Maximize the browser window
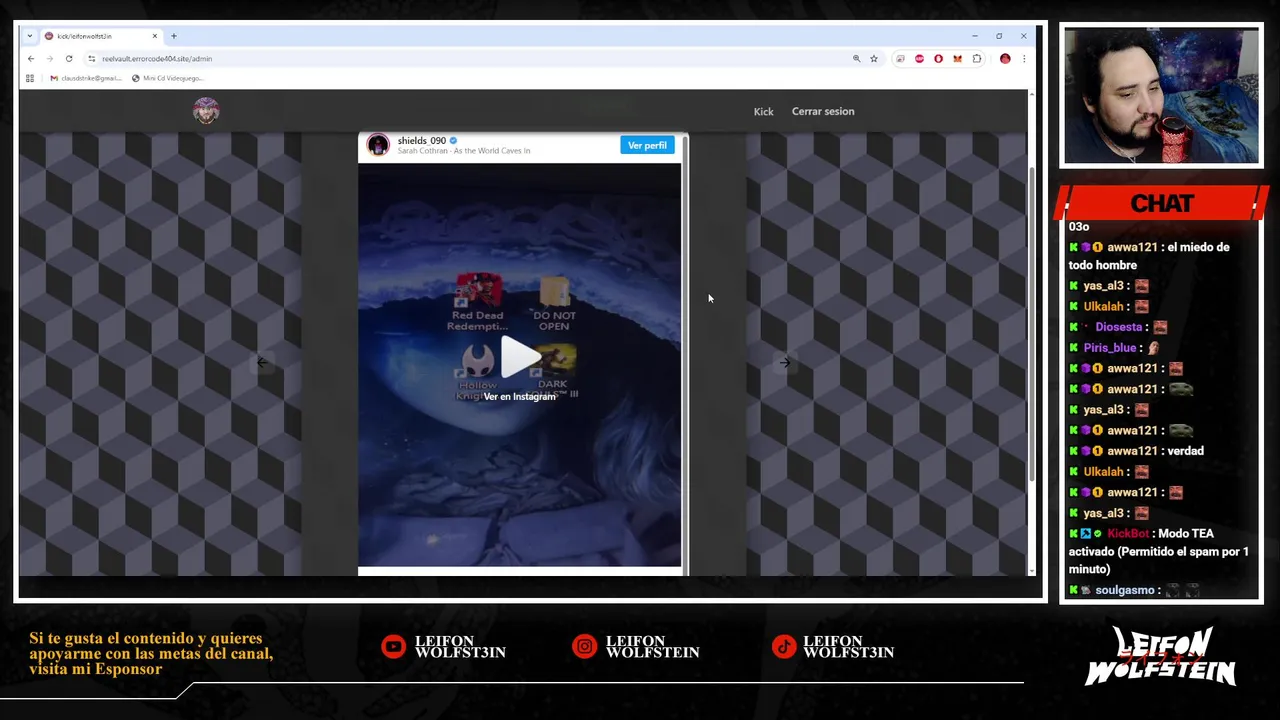 (x=998, y=36)
